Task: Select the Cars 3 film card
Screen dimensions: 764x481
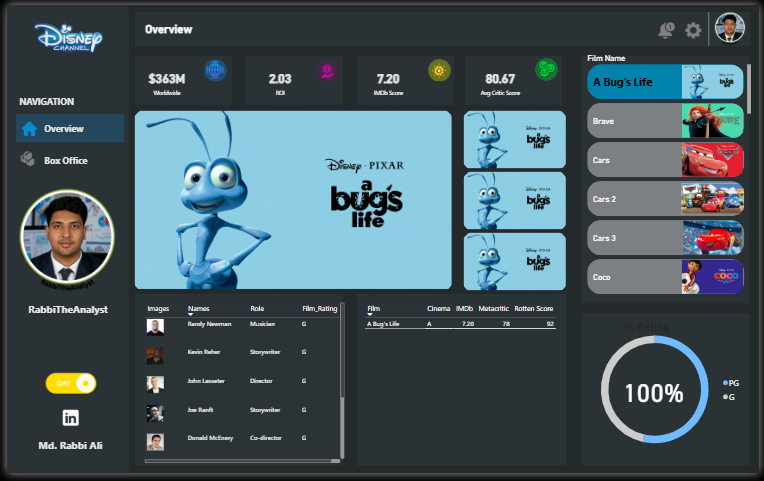Action: 665,238
